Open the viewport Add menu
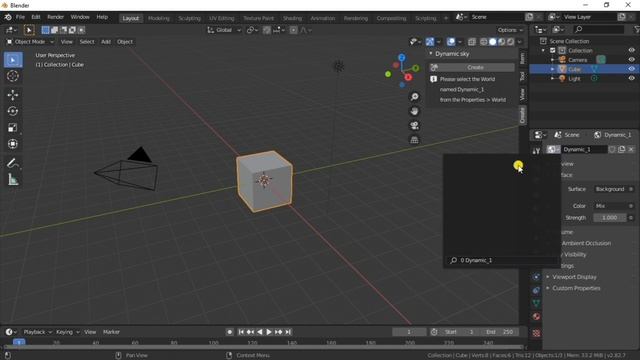This screenshot has height=360, width=640. pyautogui.click(x=106, y=42)
